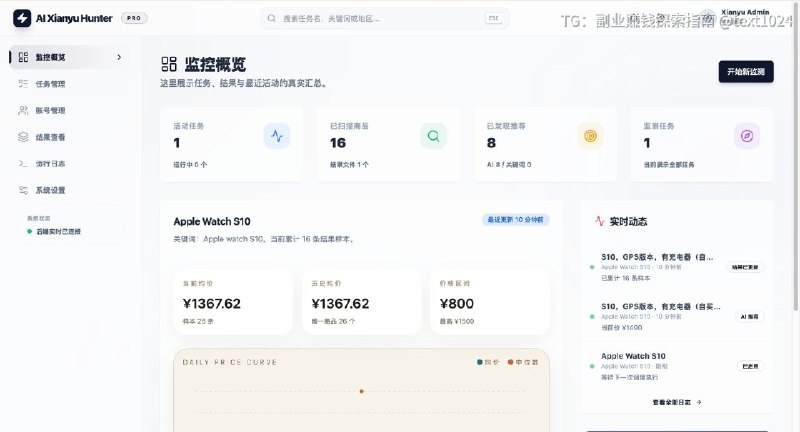The height and width of the screenshot is (432, 800).
Task: Click the magnifier icon in the search bar
Action: click(271, 18)
